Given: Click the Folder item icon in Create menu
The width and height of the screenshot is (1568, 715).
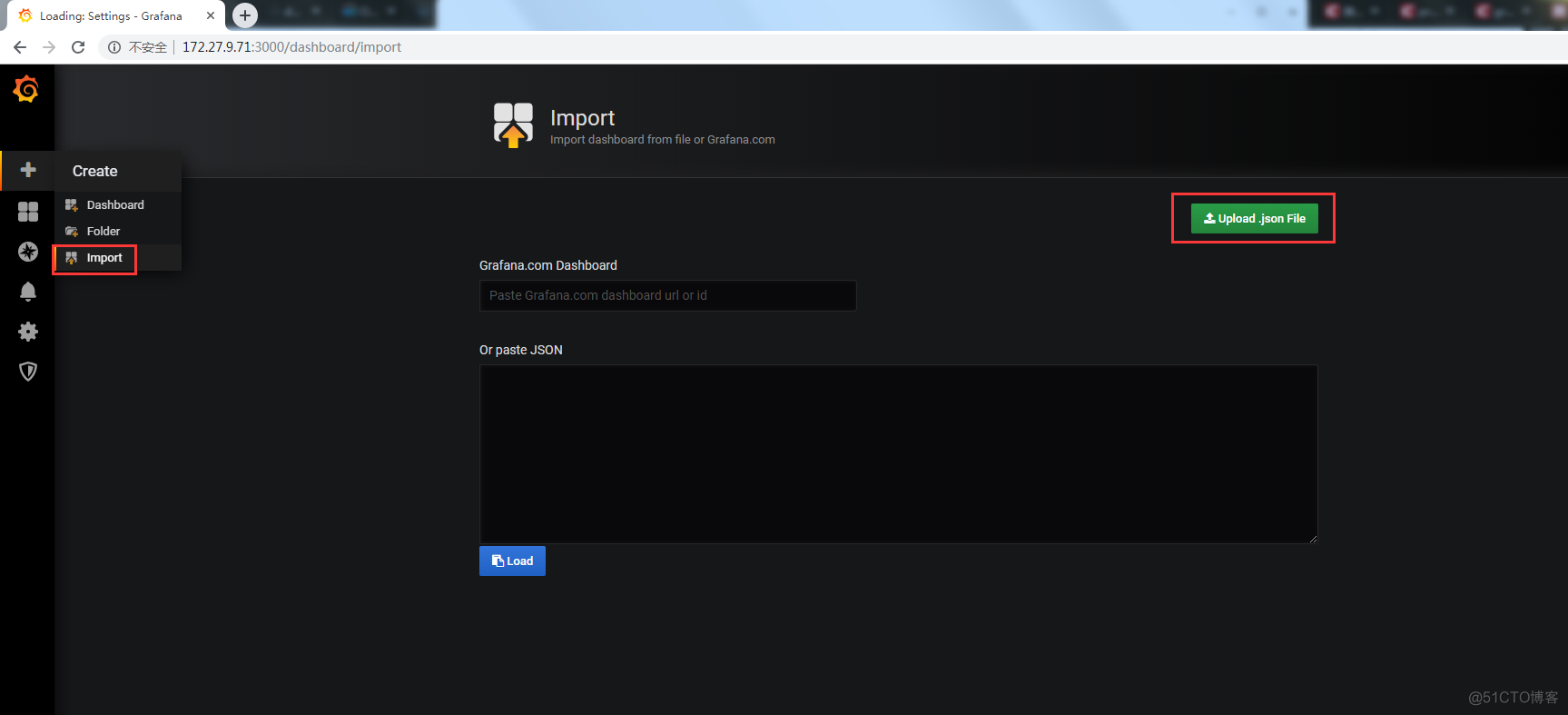Looking at the screenshot, I should pos(72,232).
